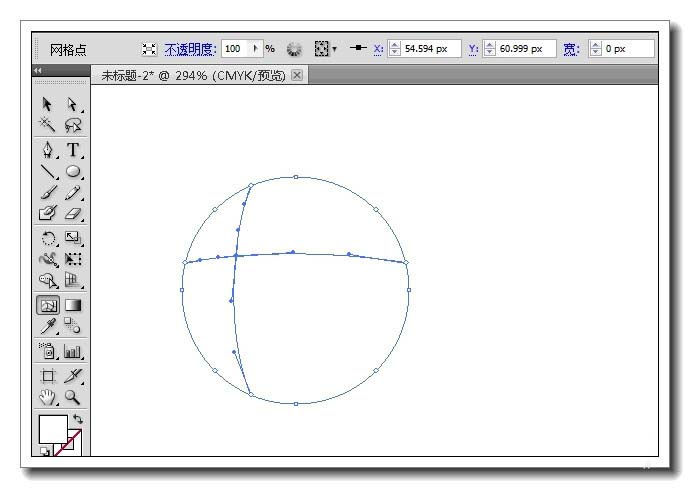Select the Gradient tool
This screenshot has height=488, width=690.
pyautogui.click(x=73, y=305)
